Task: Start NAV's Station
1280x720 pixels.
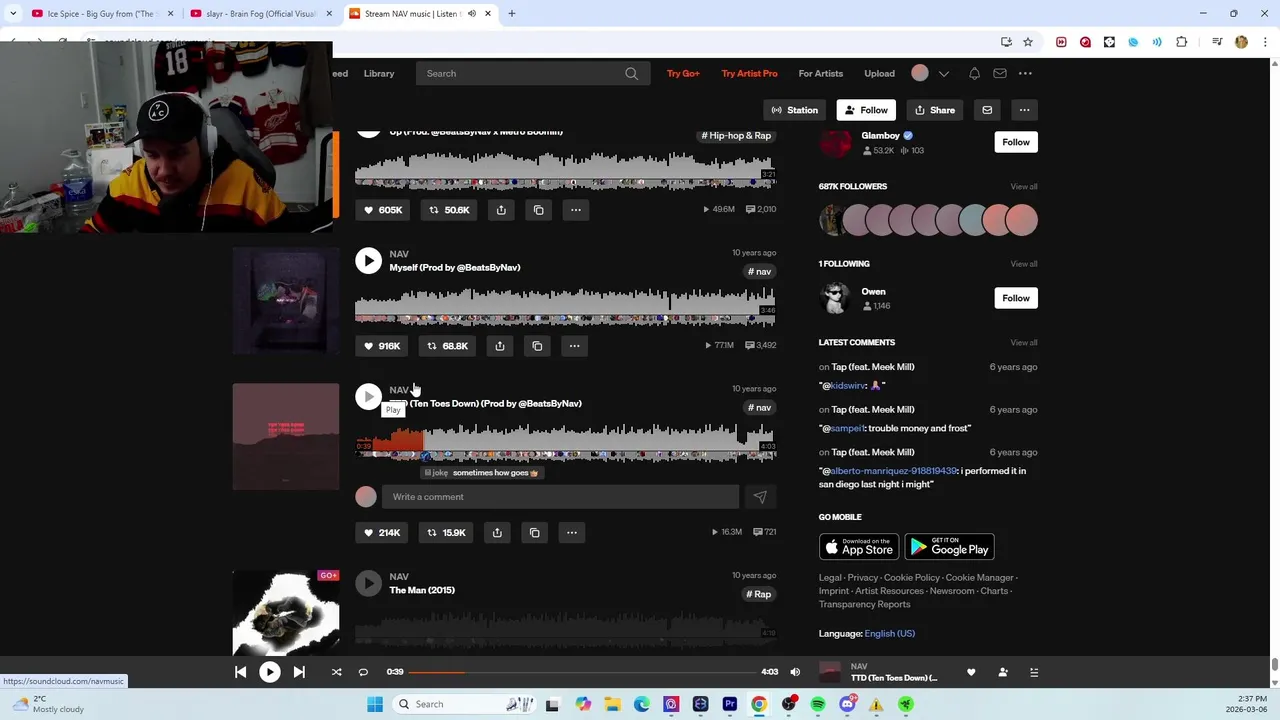Action: coord(795,110)
